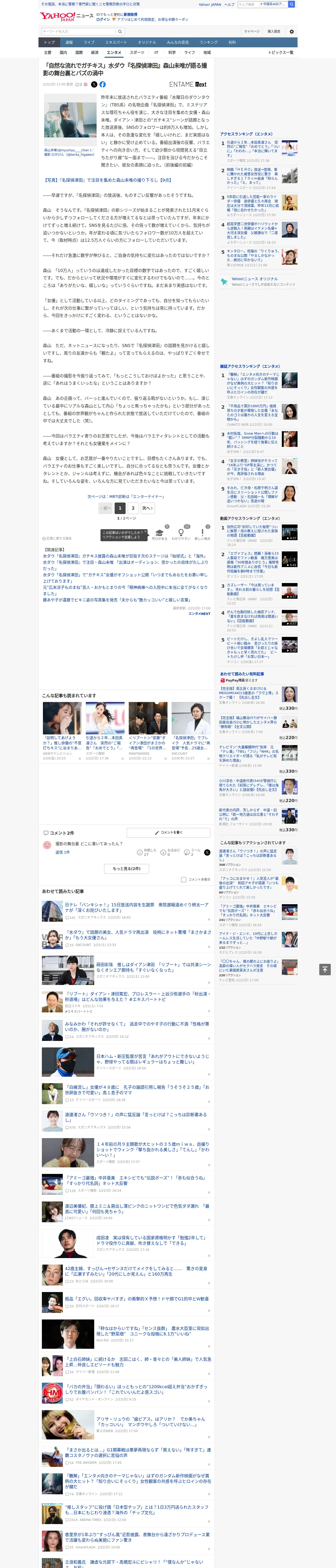Click the scroll-to-top arrow button
Image resolution: width=336 pixels, height=1568 pixels.
point(325,969)
